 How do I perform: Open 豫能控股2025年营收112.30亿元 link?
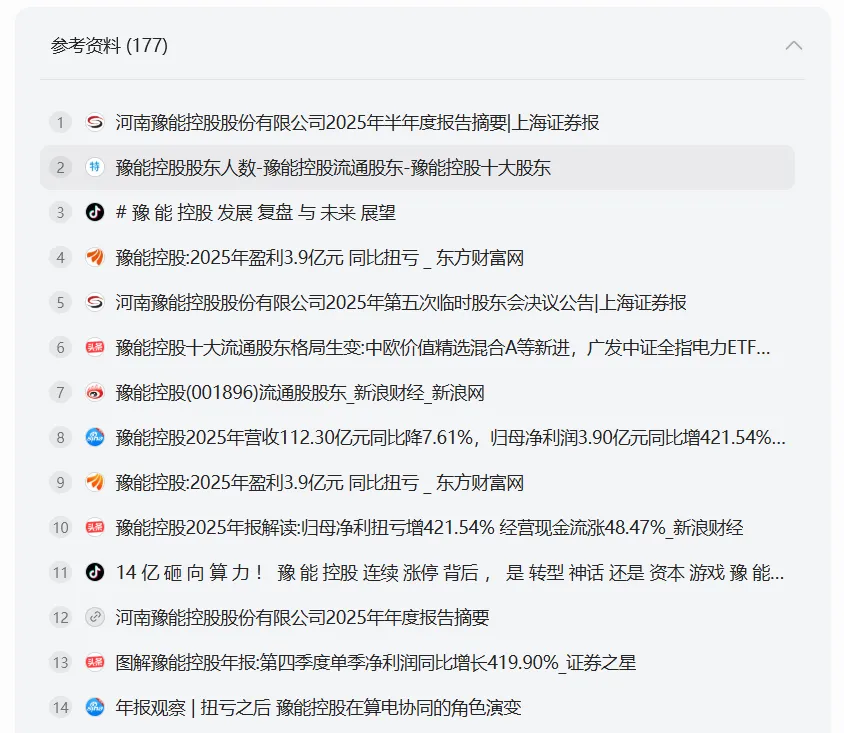click(450, 437)
